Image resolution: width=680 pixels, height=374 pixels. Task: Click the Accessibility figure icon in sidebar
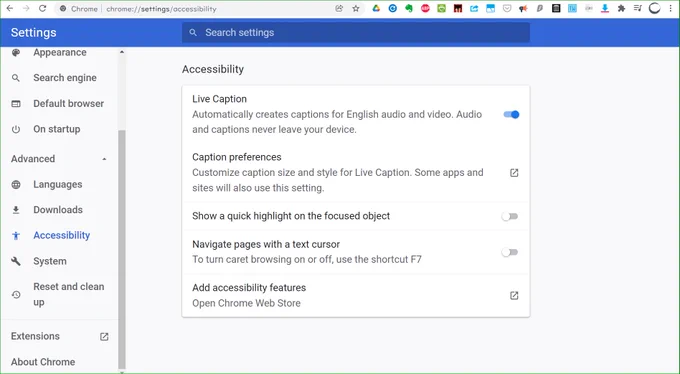[16, 236]
